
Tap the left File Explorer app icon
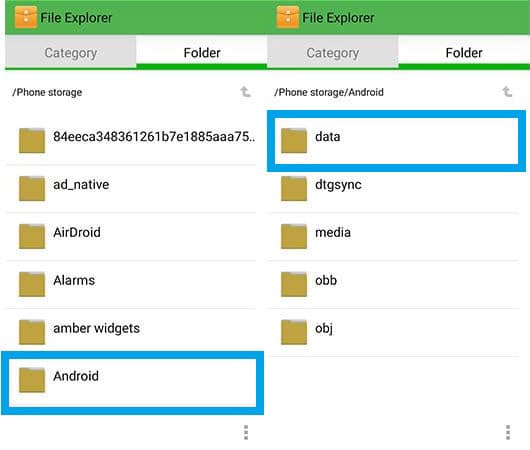pos(25,18)
